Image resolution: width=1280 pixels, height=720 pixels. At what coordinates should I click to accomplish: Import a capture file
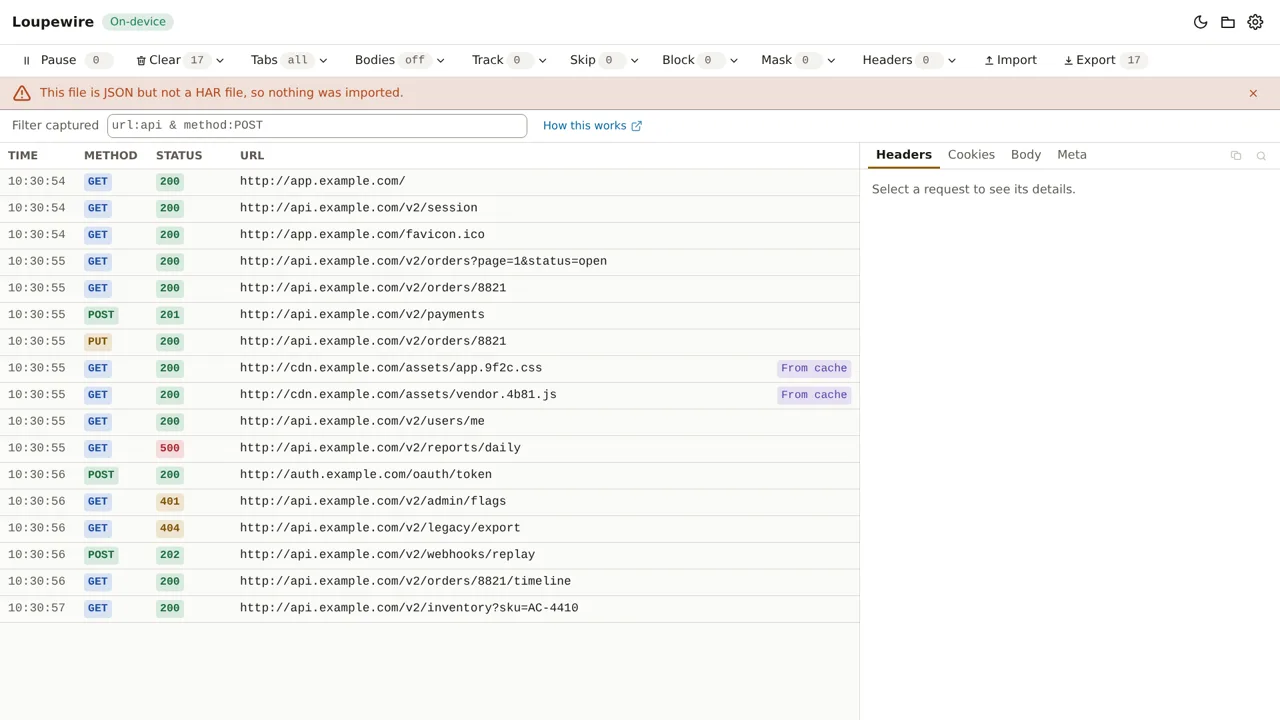(x=1010, y=60)
